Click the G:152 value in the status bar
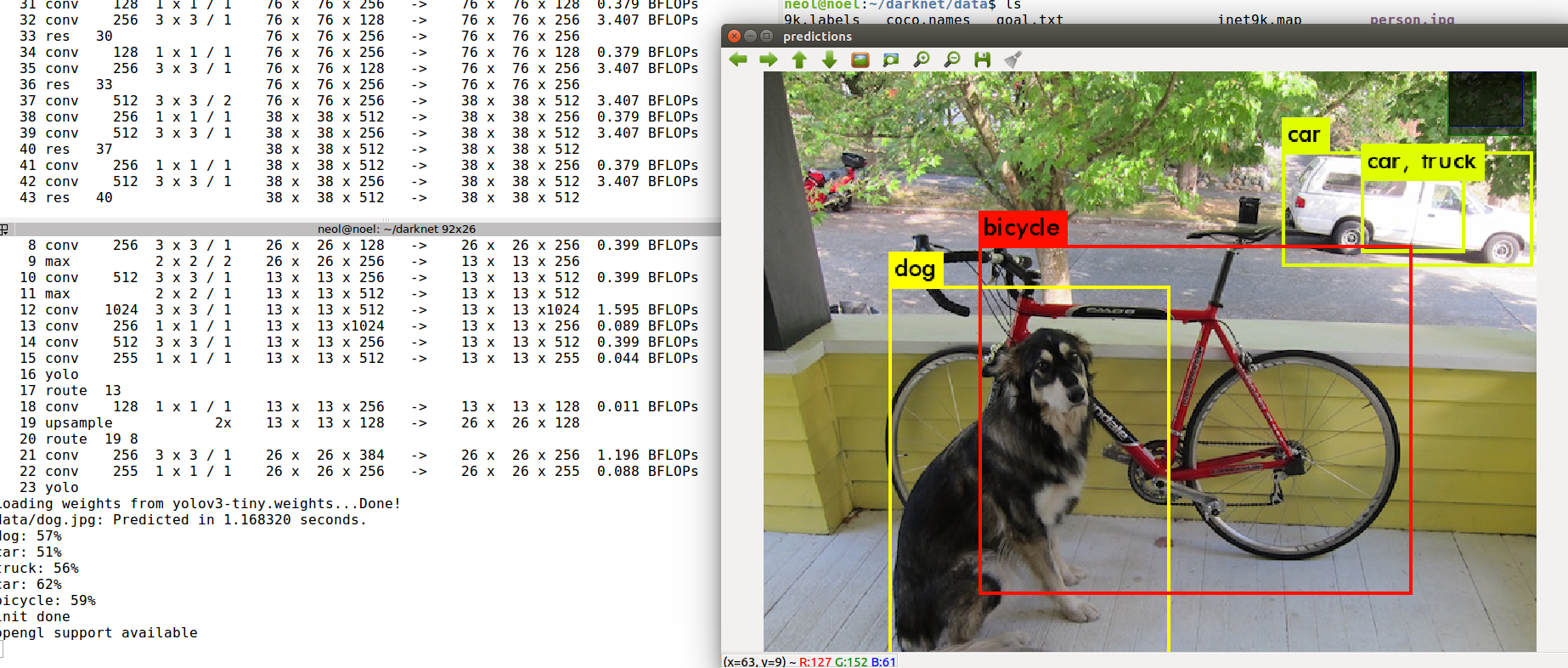1568x668 pixels. click(852, 662)
